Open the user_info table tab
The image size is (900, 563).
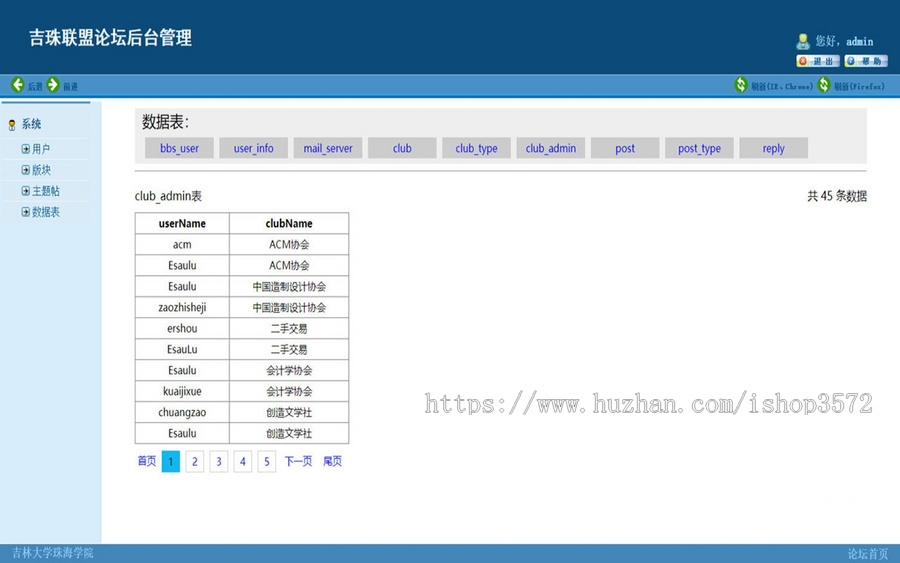point(253,148)
